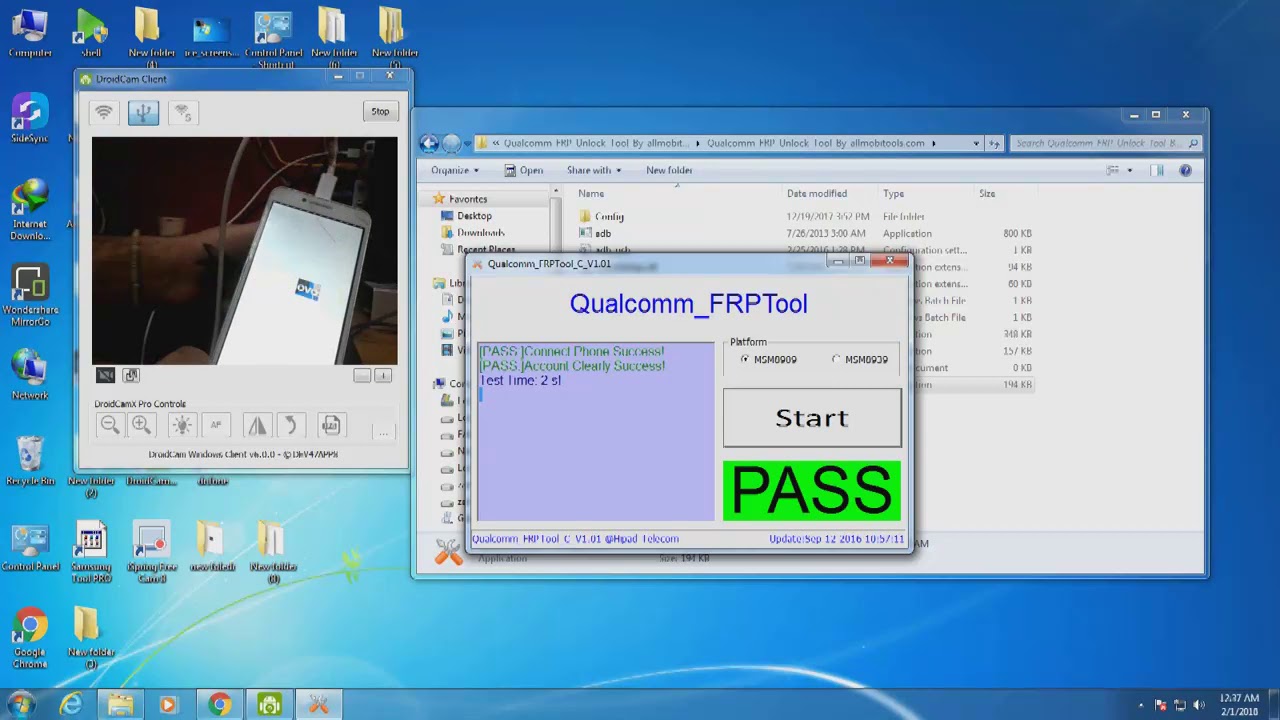Launch Internet Explorer from the taskbar
The width and height of the screenshot is (1280, 720).
(70, 705)
